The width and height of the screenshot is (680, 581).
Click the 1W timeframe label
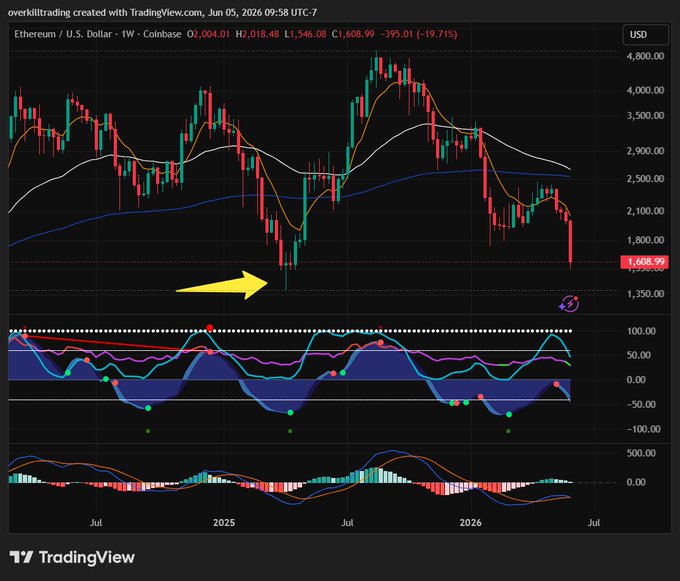[128, 34]
